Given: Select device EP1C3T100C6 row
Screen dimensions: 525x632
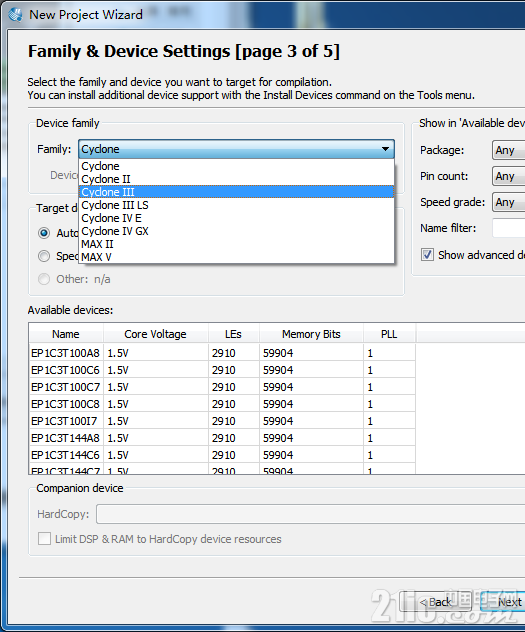Looking at the screenshot, I should click(222, 370).
